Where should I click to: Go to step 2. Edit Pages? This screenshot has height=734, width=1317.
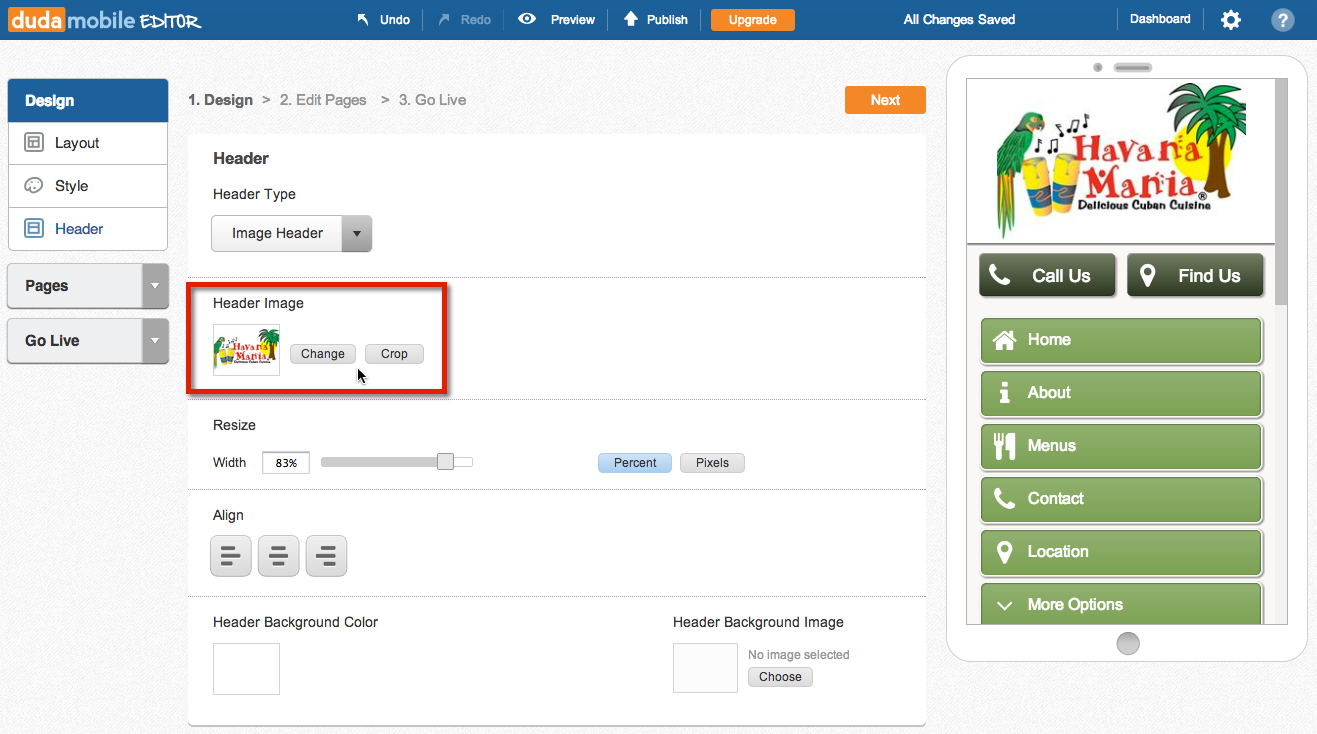[323, 100]
